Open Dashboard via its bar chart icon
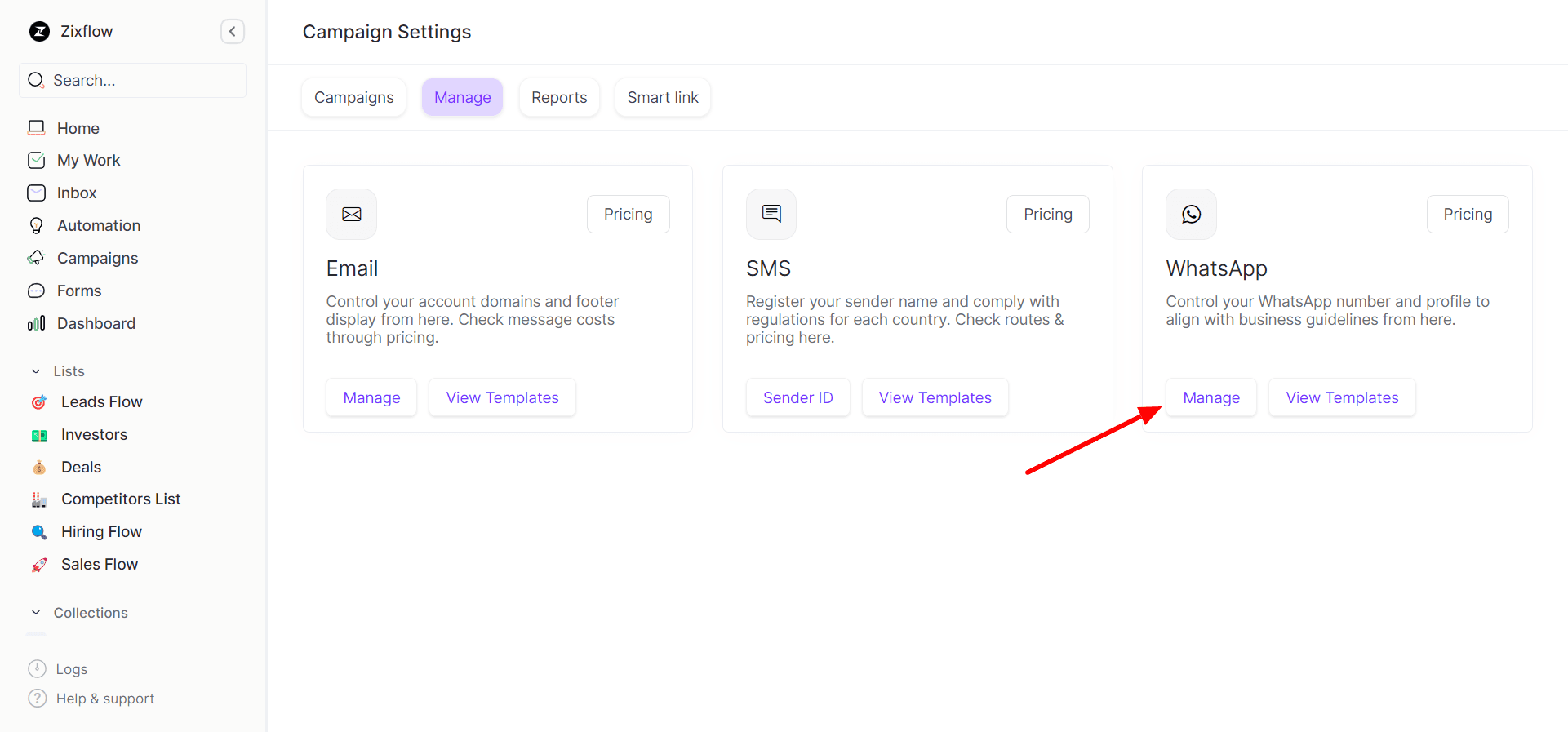This screenshot has width=1568, height=732. (37, 323)
